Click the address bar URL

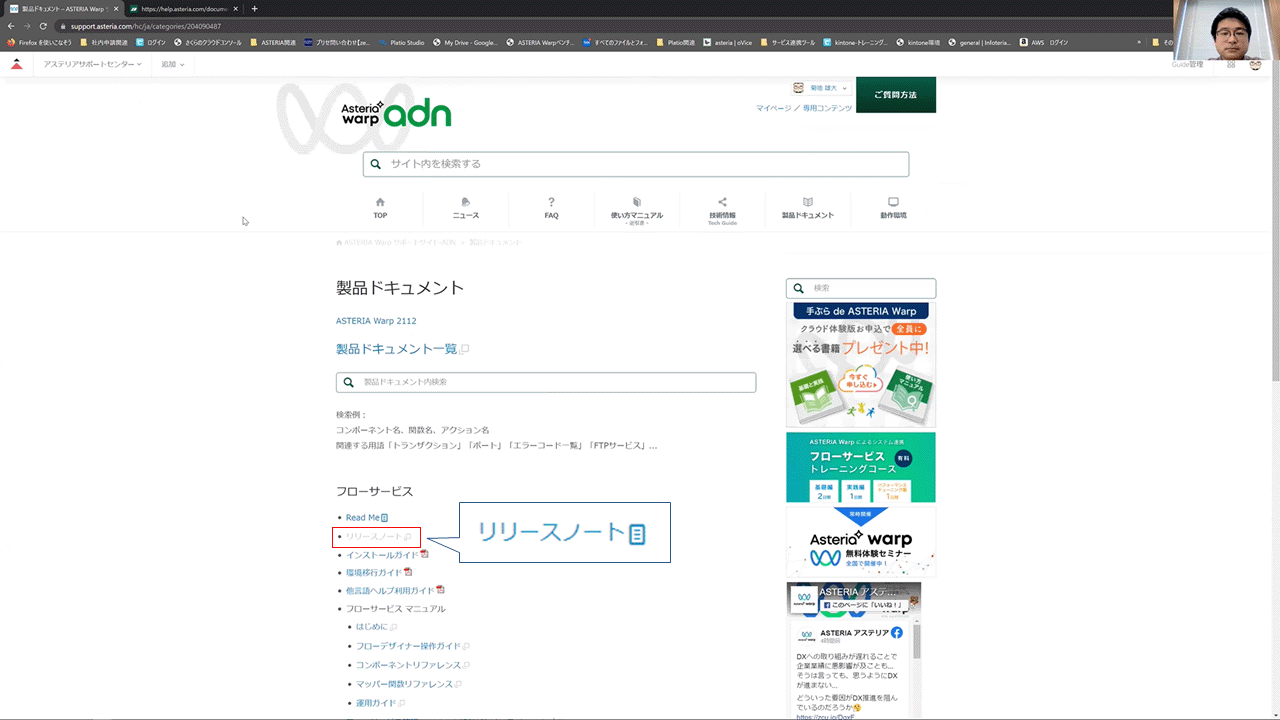pyautogui.click(x=146, y=26)
